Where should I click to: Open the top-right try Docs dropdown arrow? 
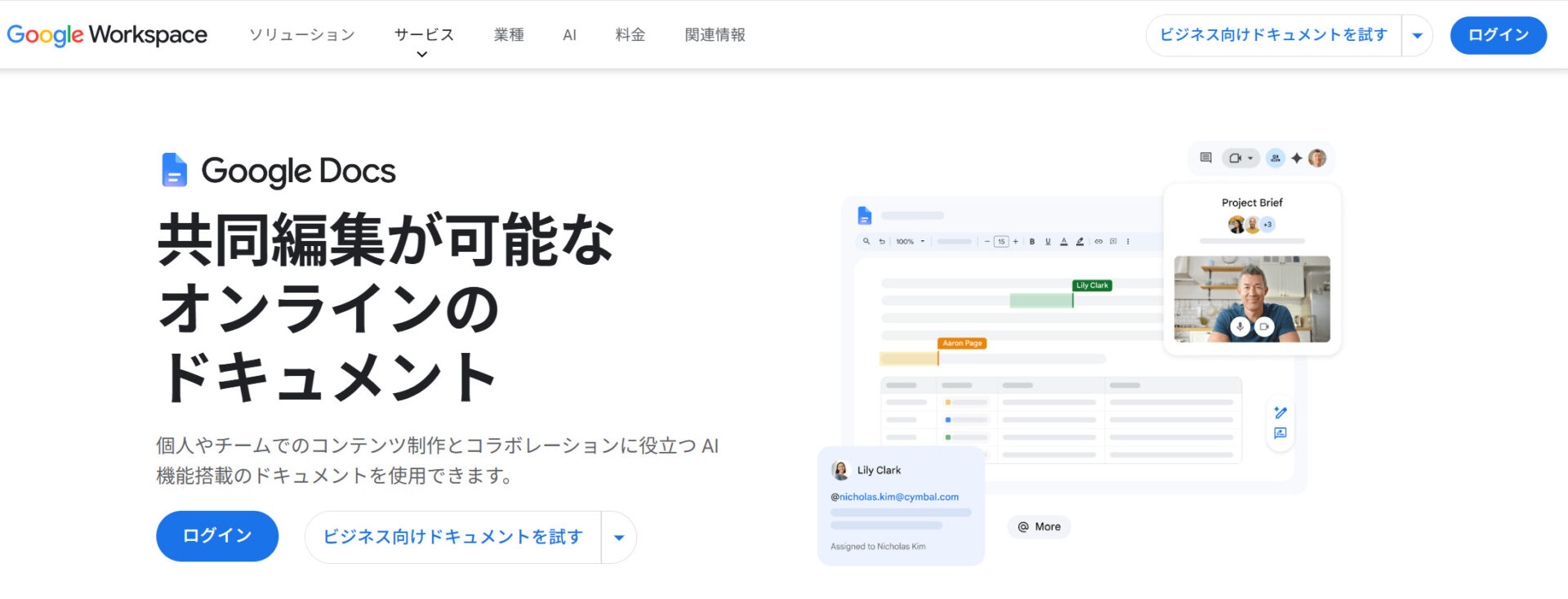point(1418,35)
